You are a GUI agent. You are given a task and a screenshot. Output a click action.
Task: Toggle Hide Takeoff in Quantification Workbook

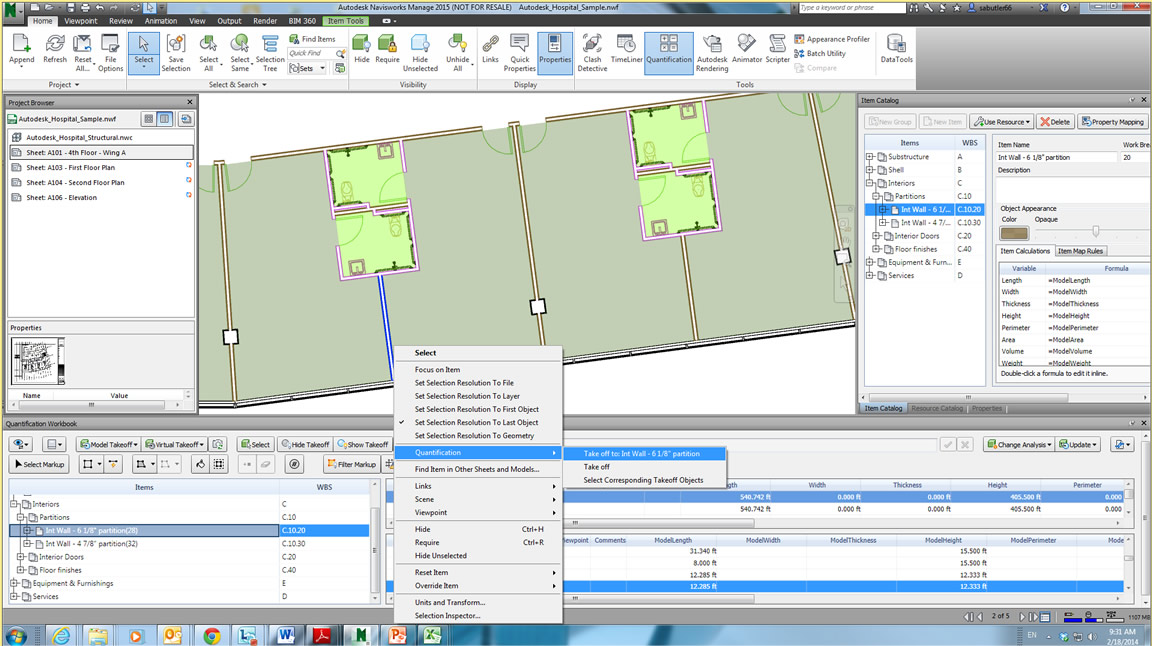305,445
